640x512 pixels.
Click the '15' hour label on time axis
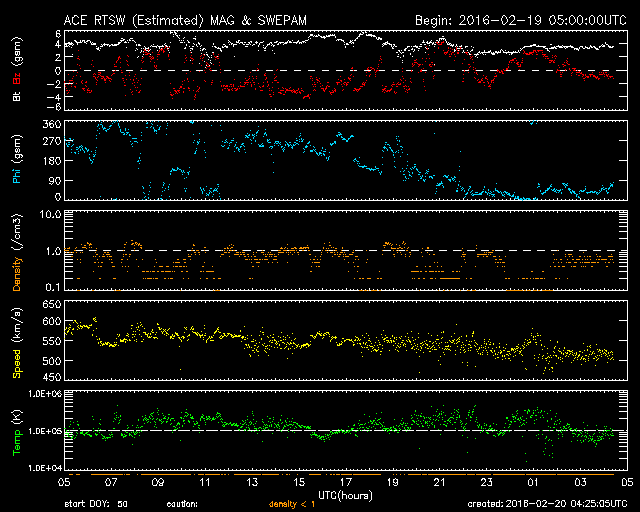click(299, 483)
